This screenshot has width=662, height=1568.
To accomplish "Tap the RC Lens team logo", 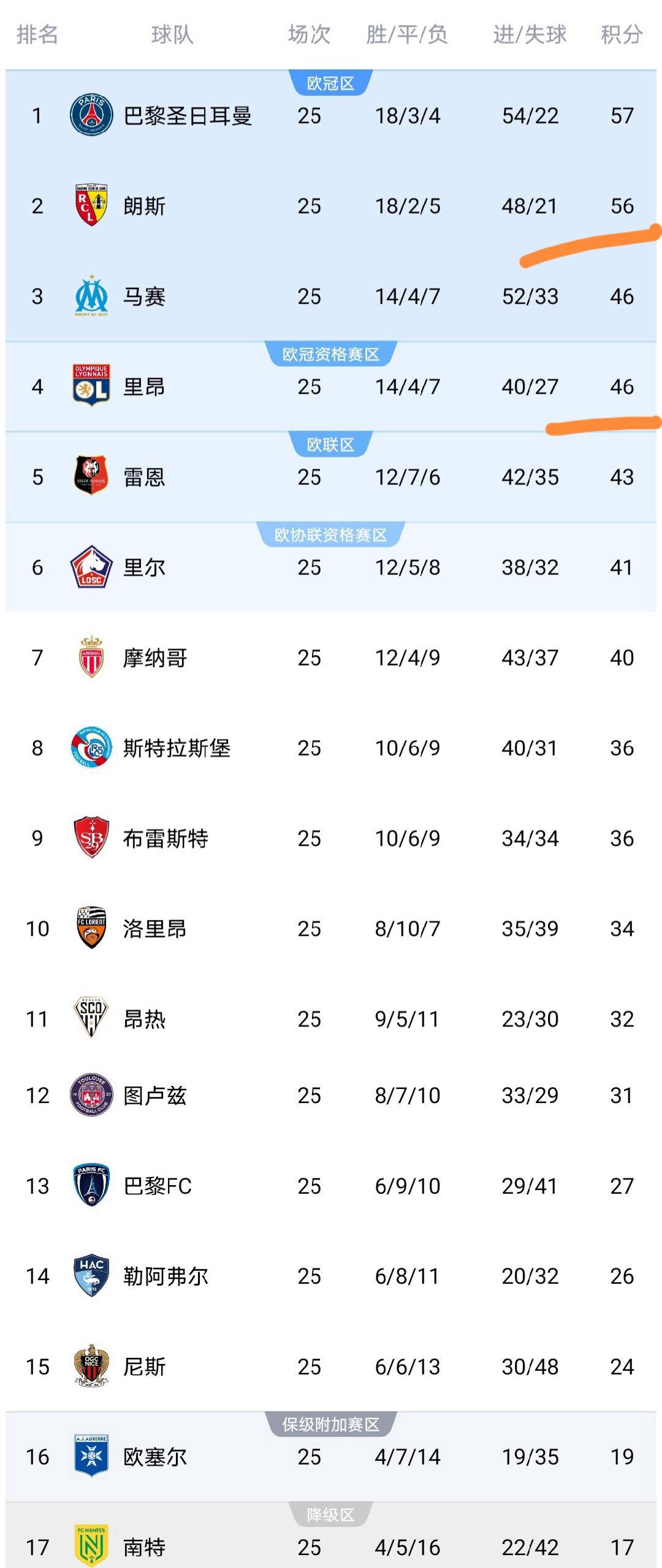I will click(91, 205).
